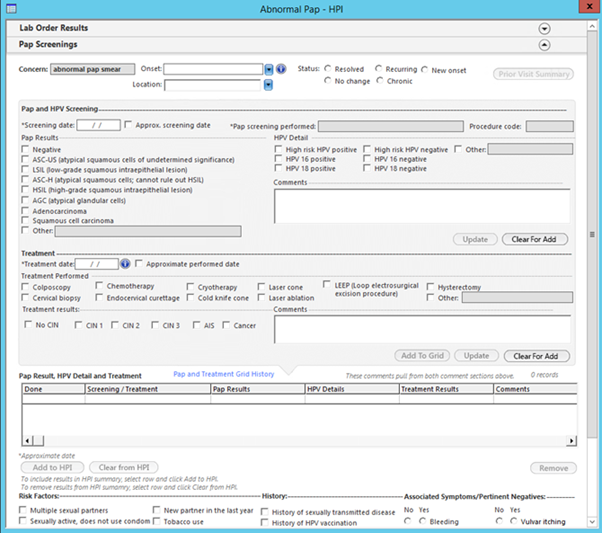
Task: Check the LSIL result box
Action: click(x=25, y=169)
